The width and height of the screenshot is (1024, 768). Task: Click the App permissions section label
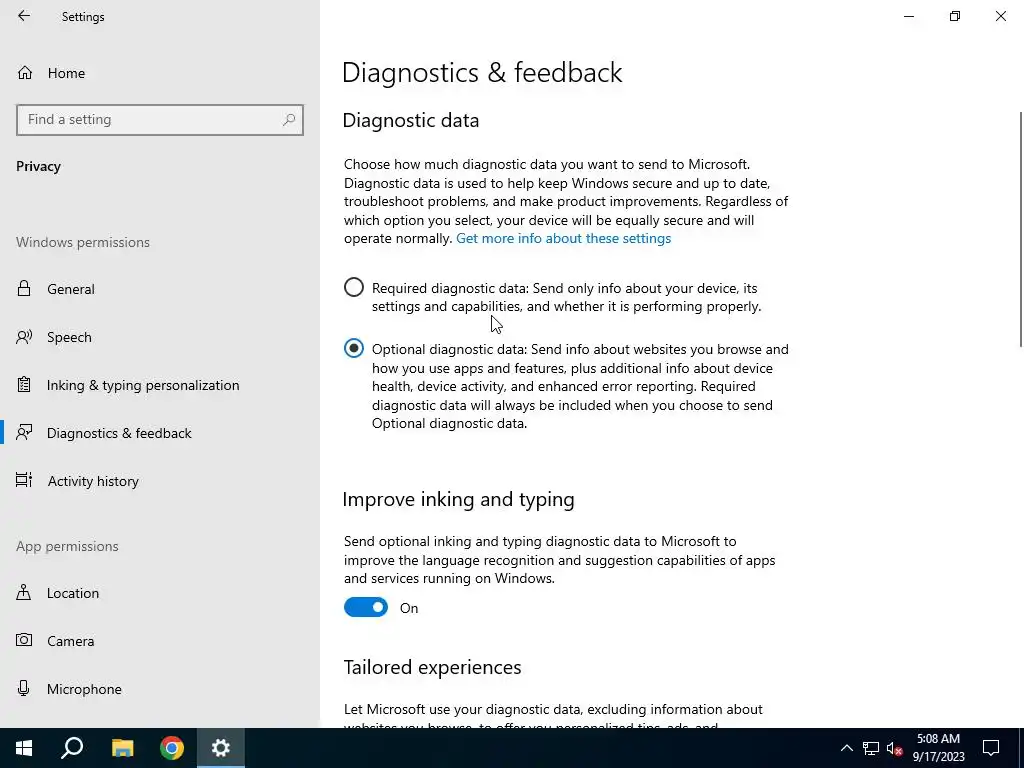point(67,546)
